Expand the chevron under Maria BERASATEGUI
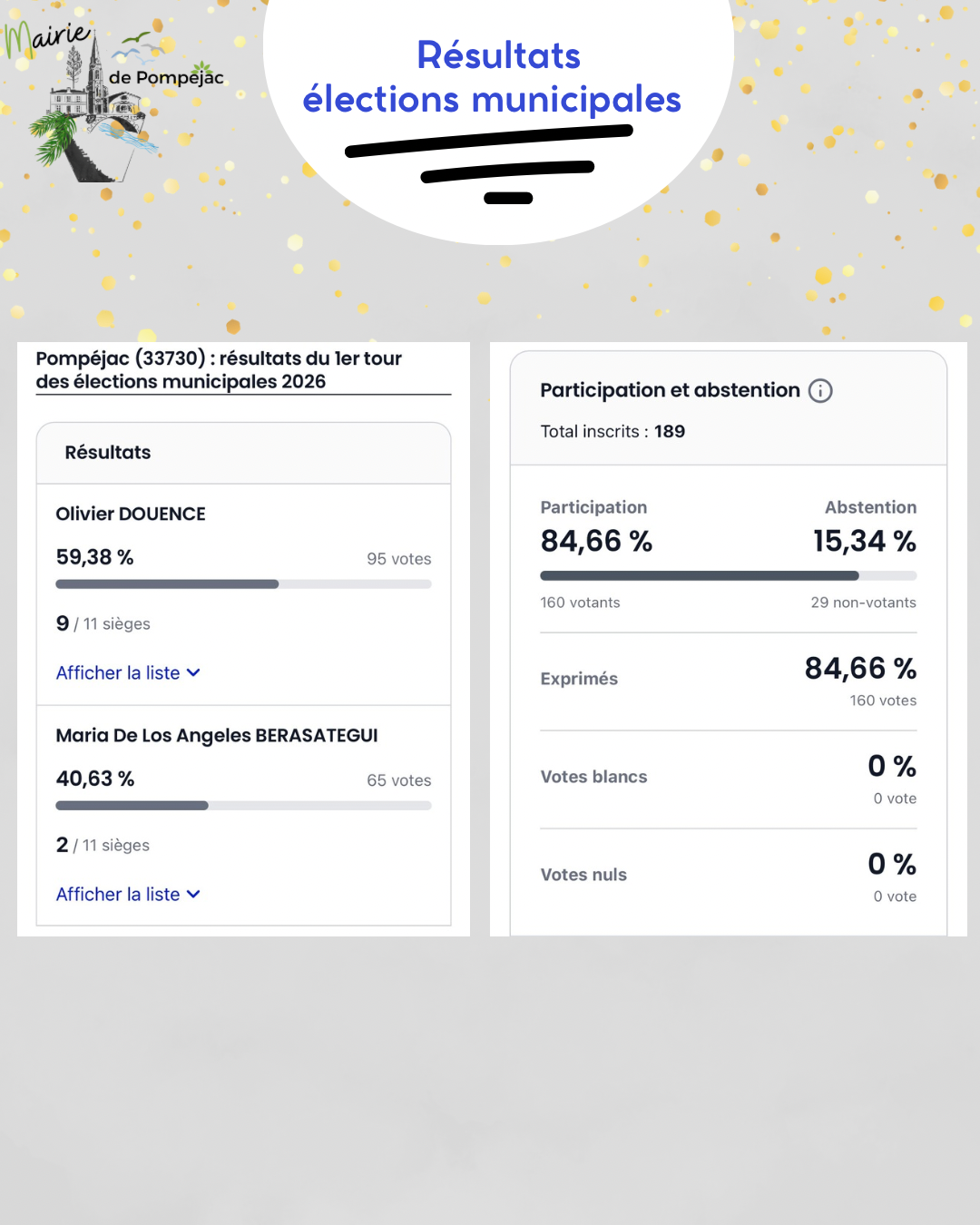Screen dimensions: 980x1225 click(x=193, y=895)
